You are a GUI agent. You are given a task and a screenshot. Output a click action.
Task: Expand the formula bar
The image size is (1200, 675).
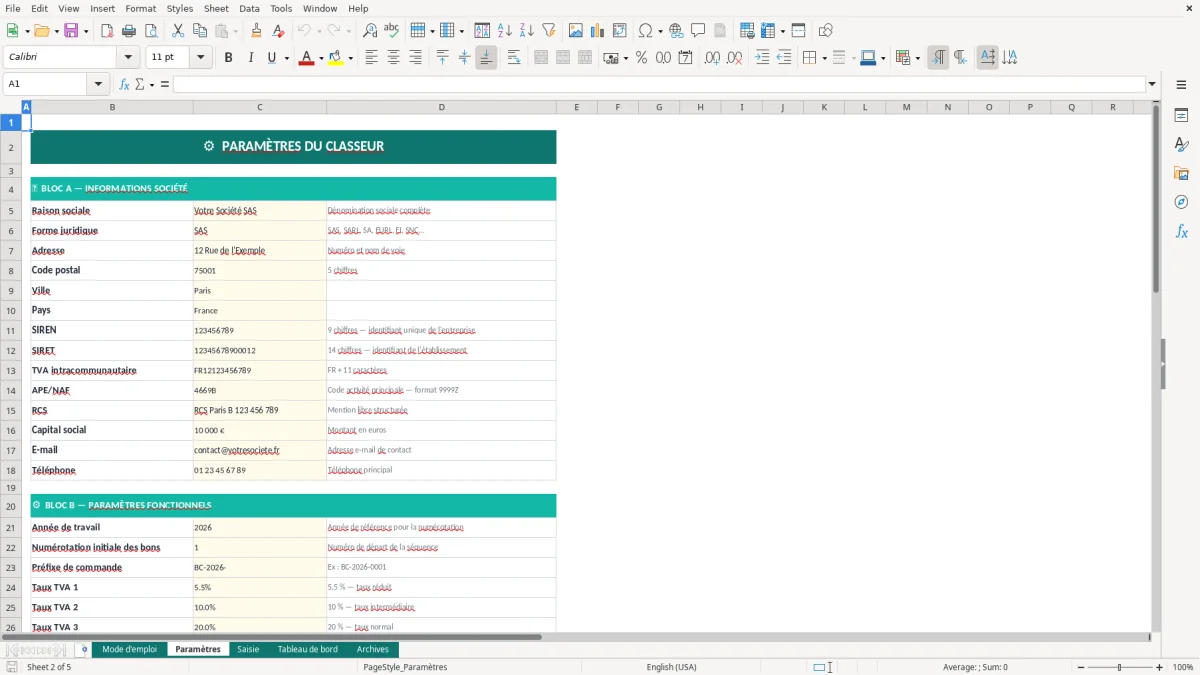1152,84
